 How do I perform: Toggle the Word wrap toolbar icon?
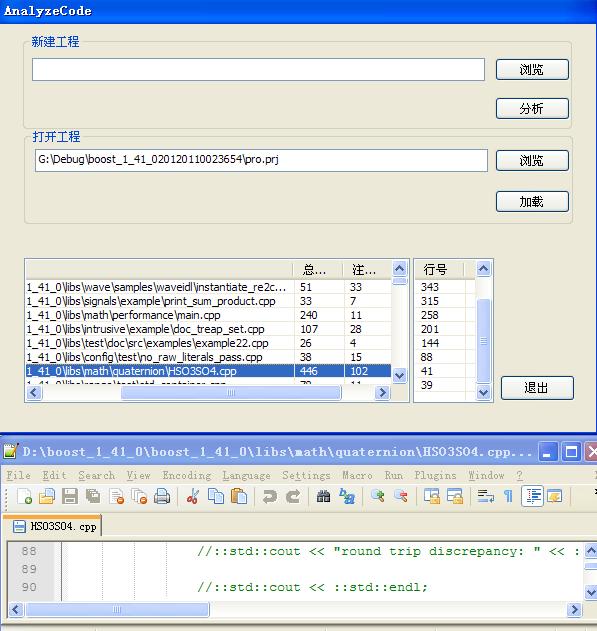coord(486,496)
